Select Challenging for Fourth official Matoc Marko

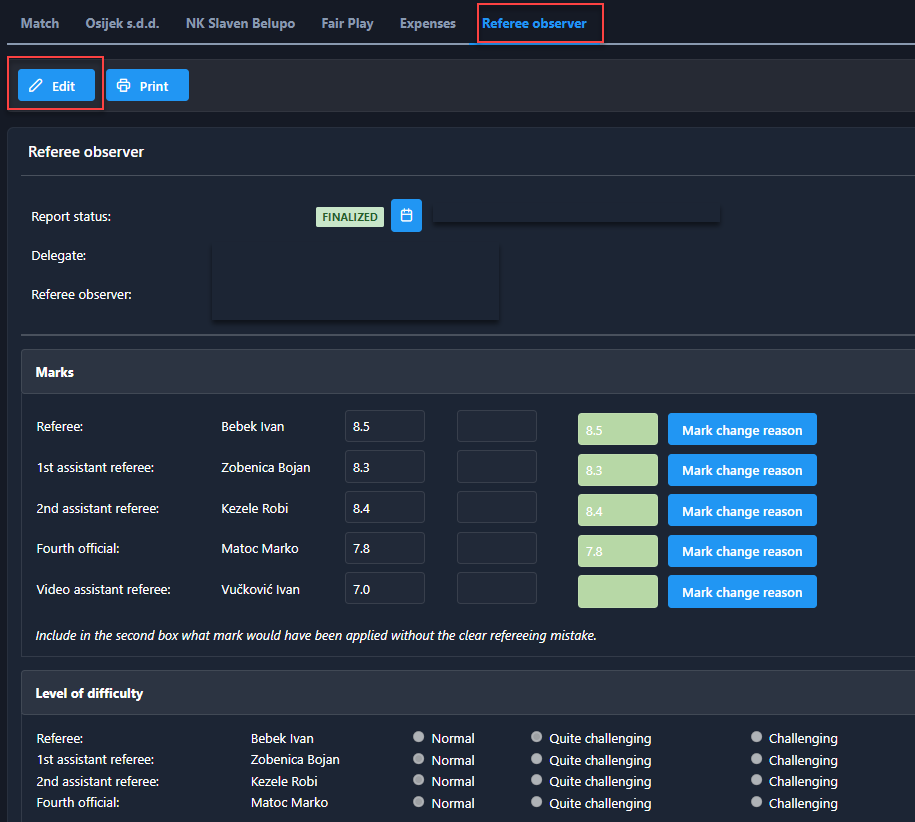757,802
